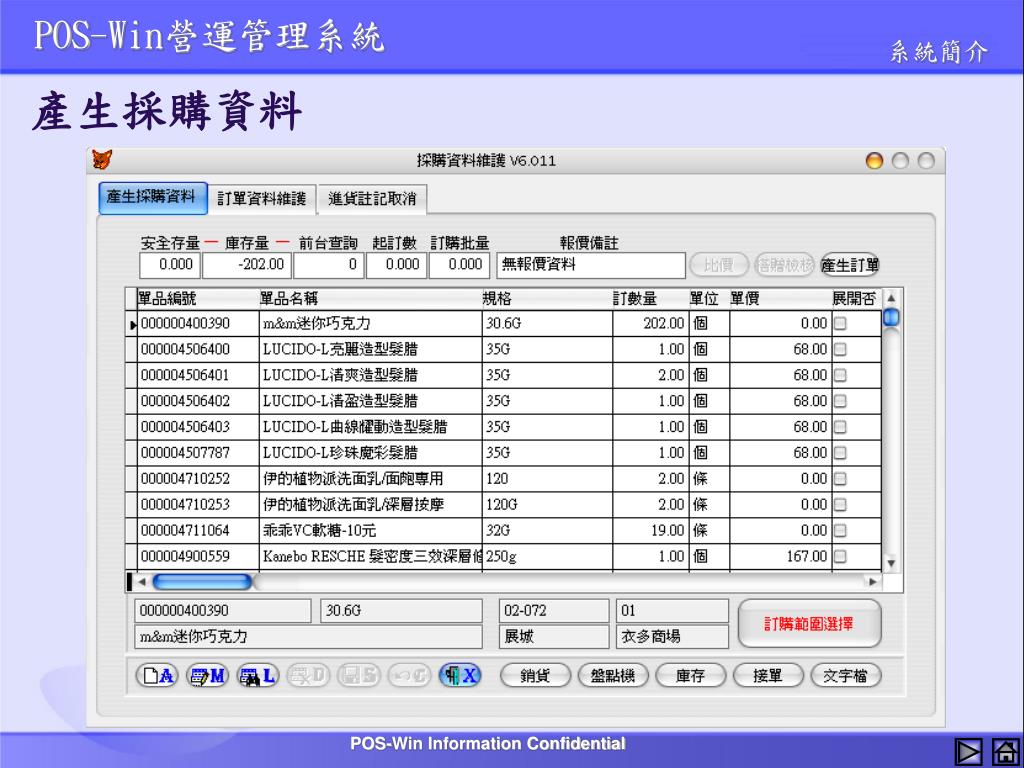
Task: Switch to 產生採購資料 tab
Action: (x=153, y=197)
